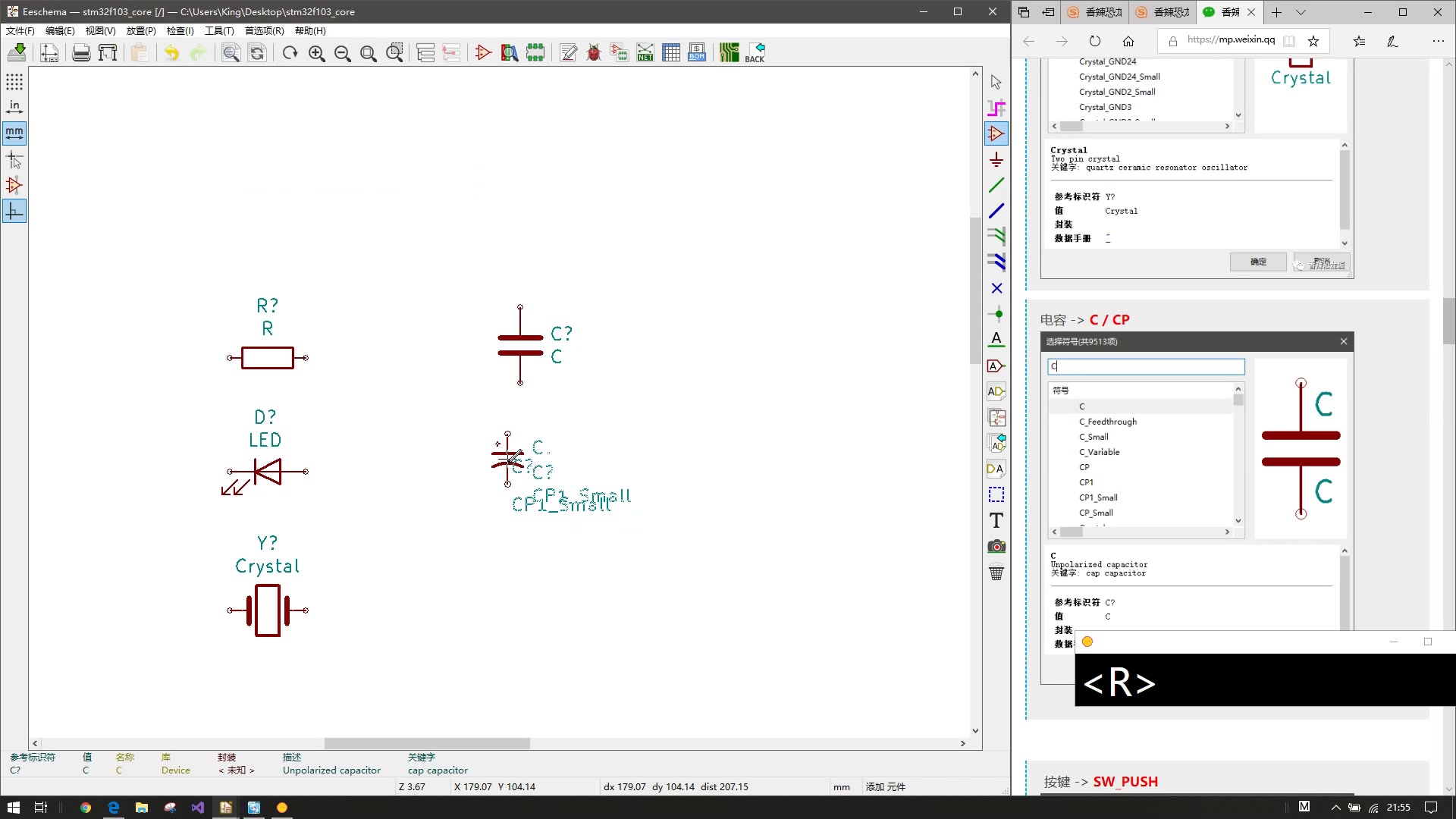Open the browser tab list chevron

(1301, 13)
